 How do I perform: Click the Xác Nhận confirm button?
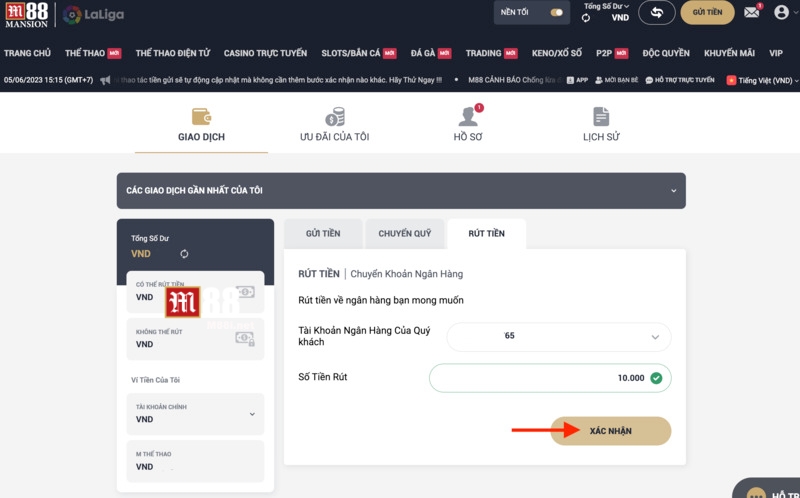click(610, 431)
